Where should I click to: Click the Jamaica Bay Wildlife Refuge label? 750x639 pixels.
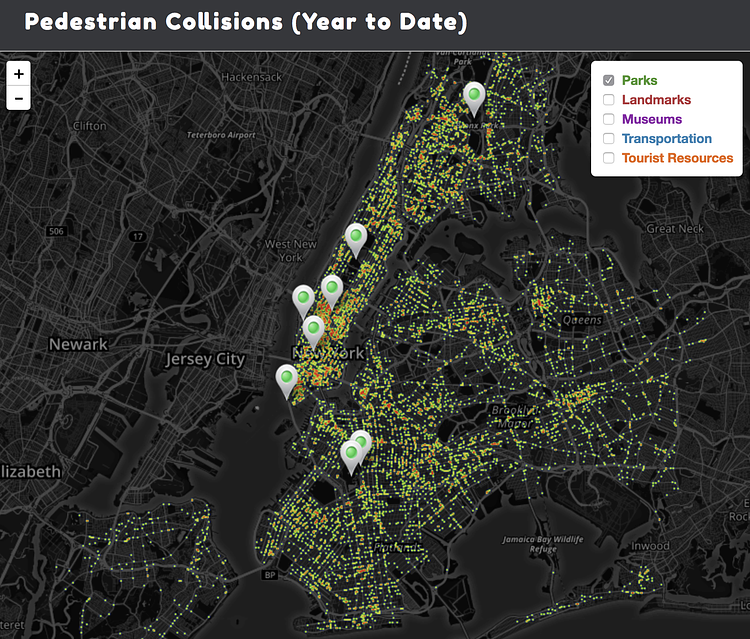pyautogui.click(x=543, y=544)
